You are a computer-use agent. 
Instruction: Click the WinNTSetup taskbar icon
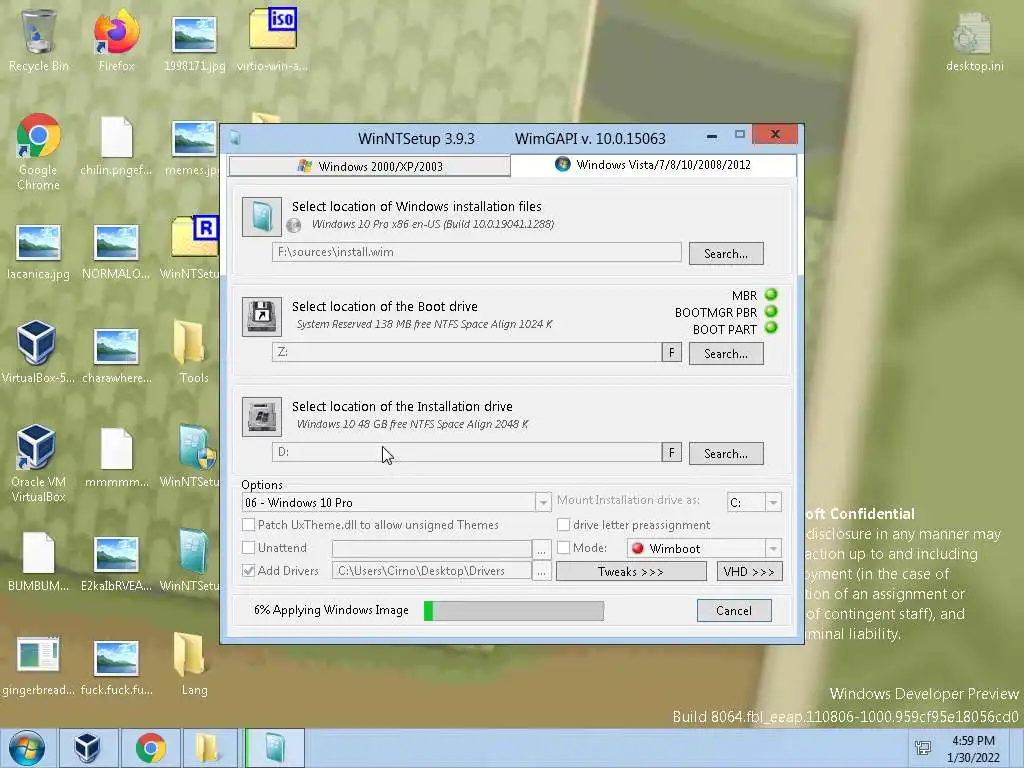275,748
